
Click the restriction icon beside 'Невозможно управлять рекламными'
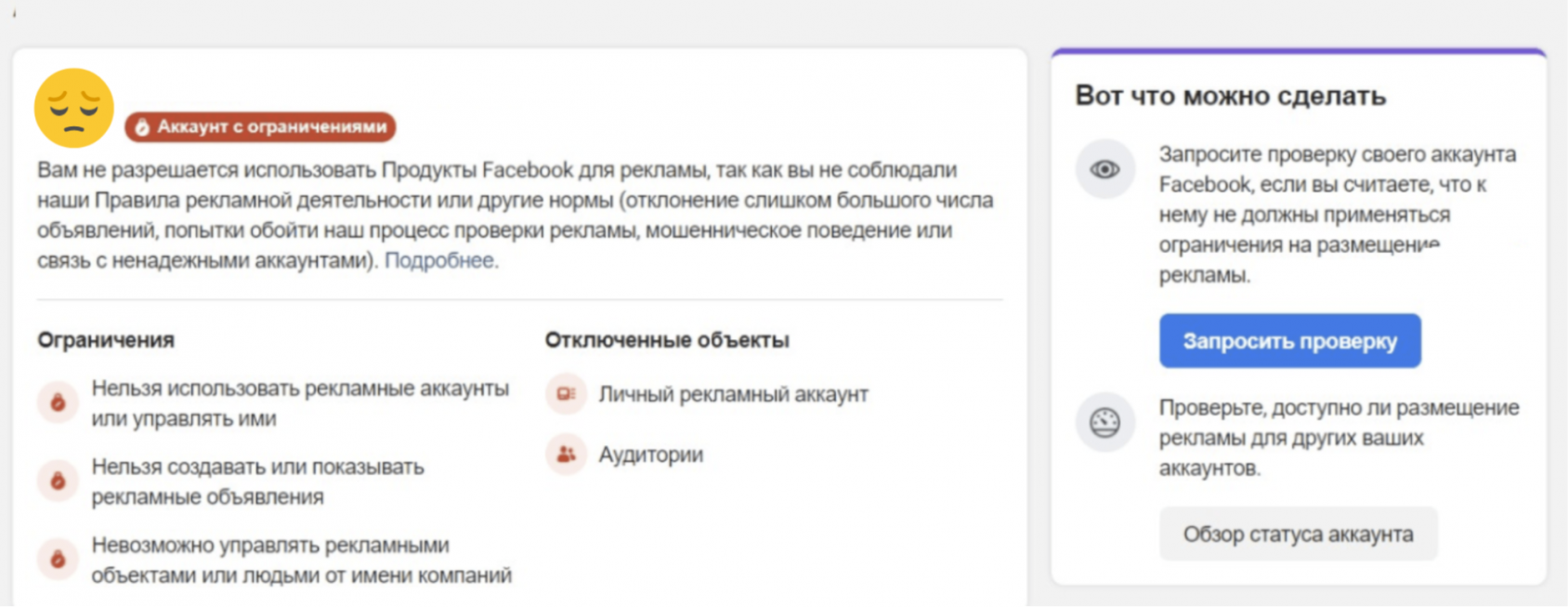58,560
